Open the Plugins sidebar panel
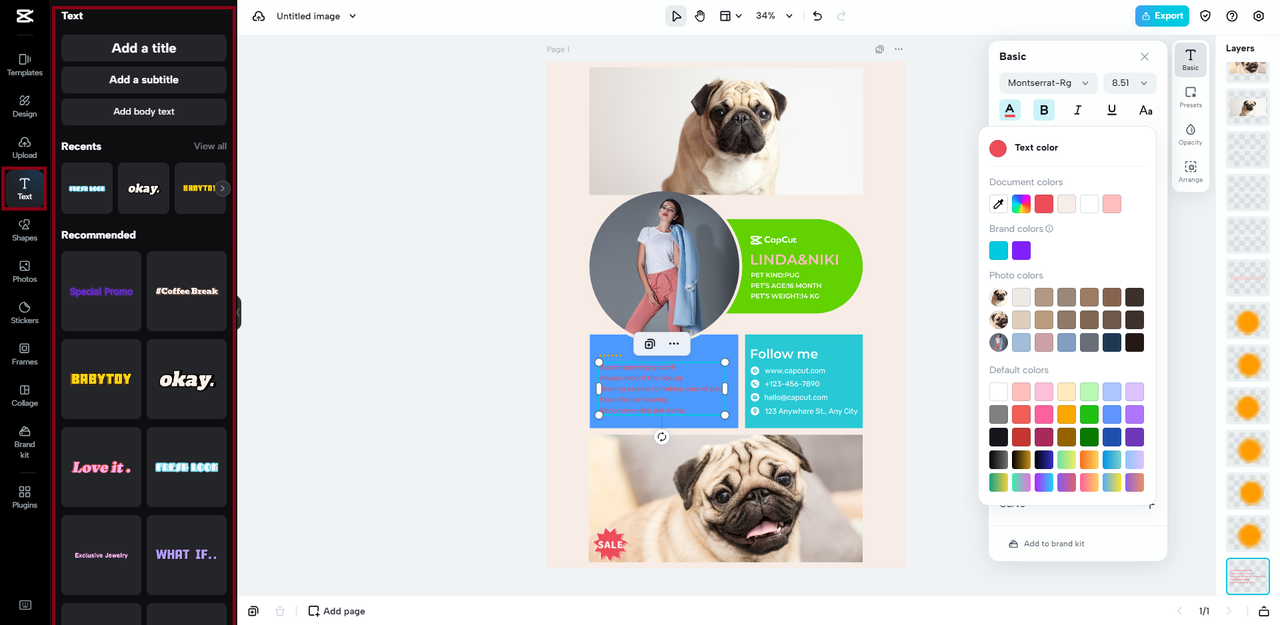 pos(24,496)
